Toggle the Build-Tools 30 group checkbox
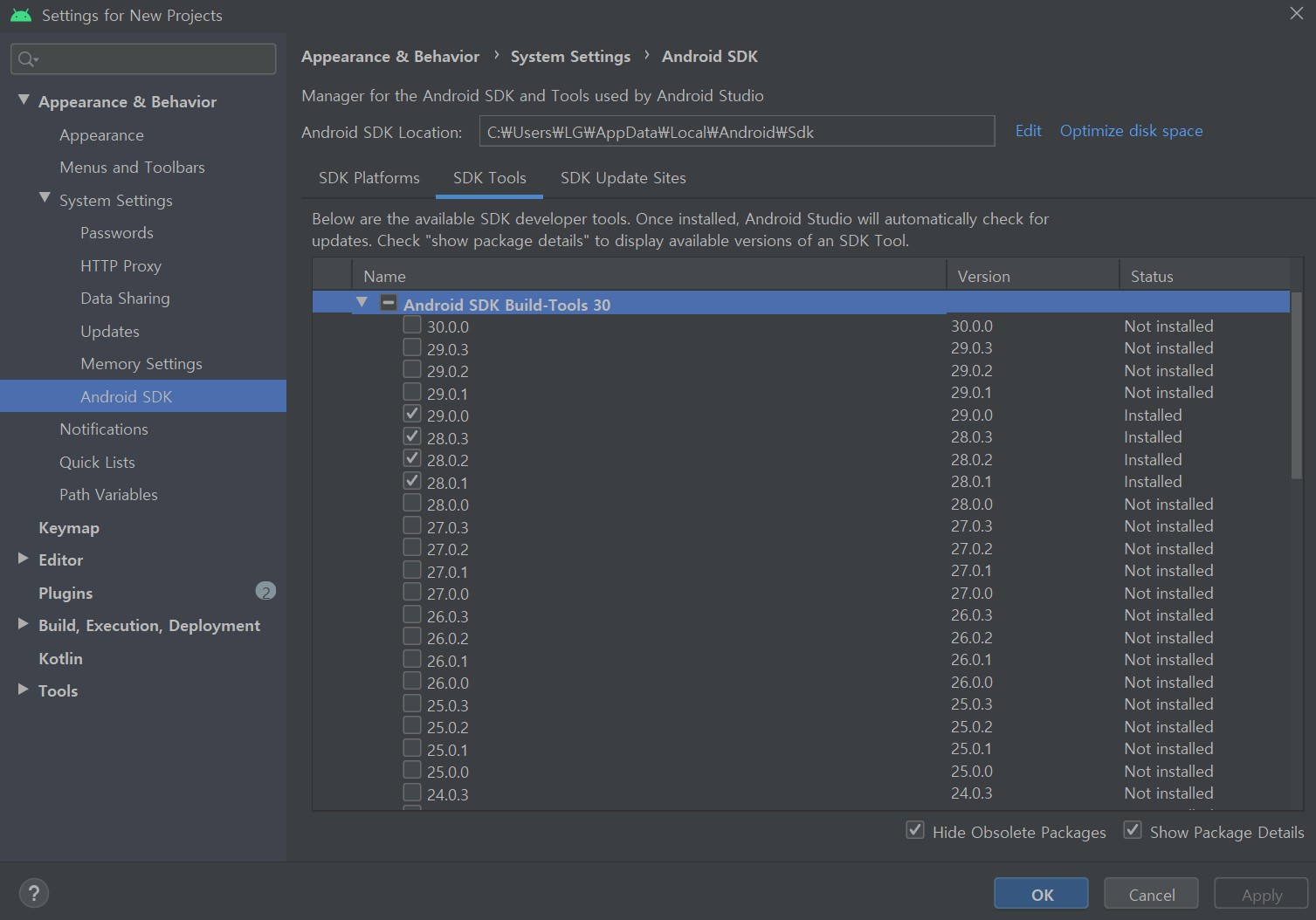Viewport: 1316px width, 920px height. coord(389,303)
